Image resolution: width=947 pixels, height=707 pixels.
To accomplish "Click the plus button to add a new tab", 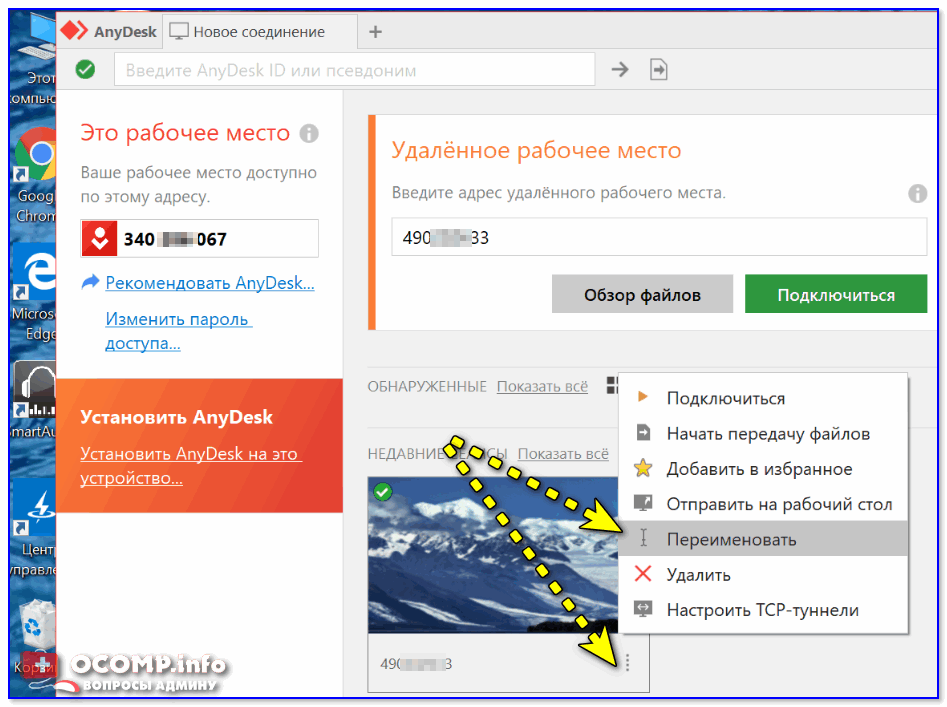I will 376,31.
